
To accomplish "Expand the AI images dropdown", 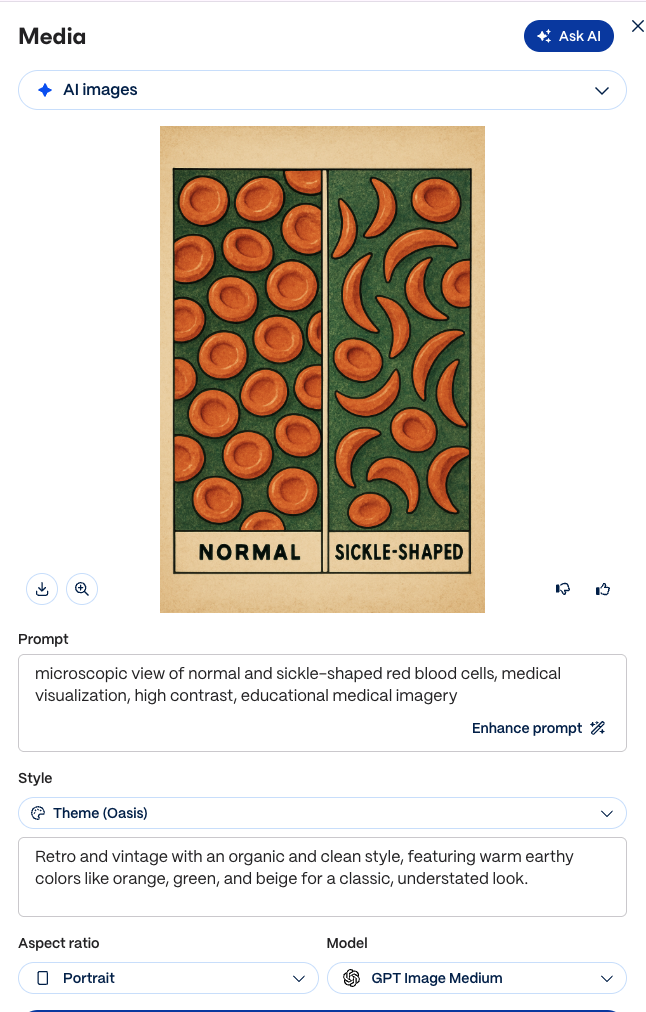I will click(x=322, y=90).
